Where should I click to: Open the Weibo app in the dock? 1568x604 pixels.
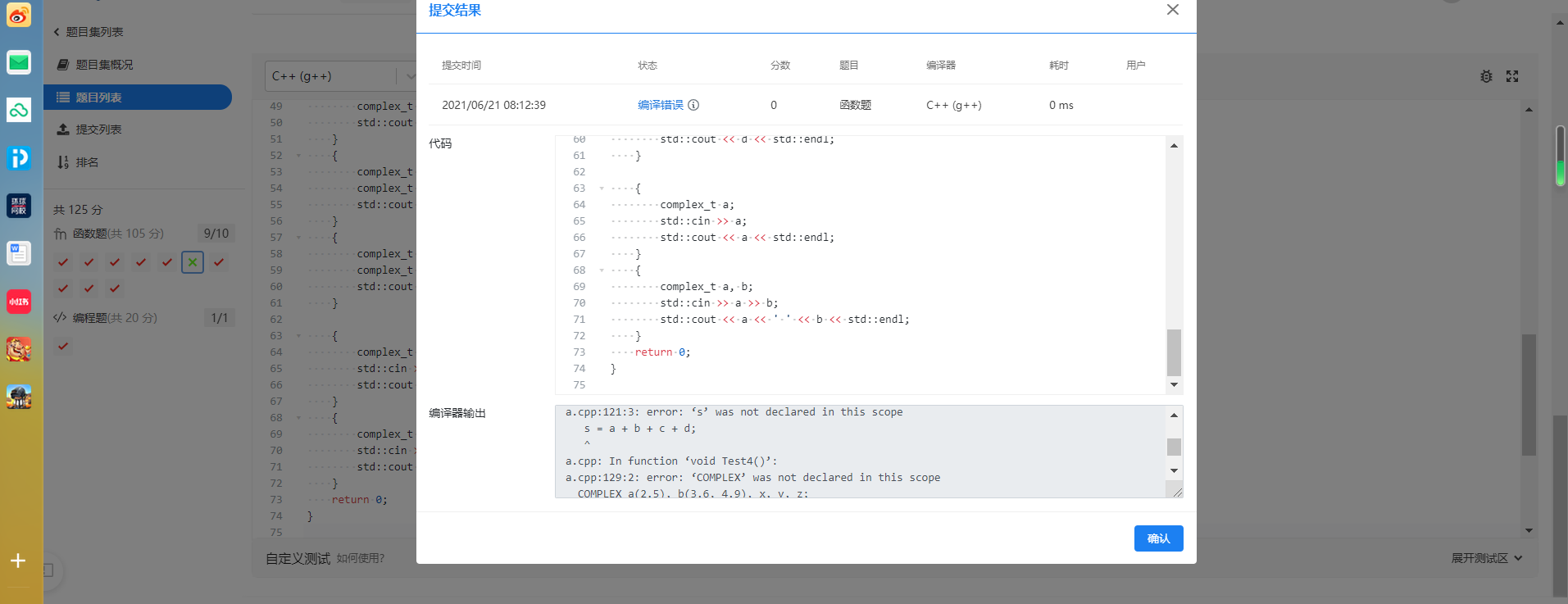point(19,15)
